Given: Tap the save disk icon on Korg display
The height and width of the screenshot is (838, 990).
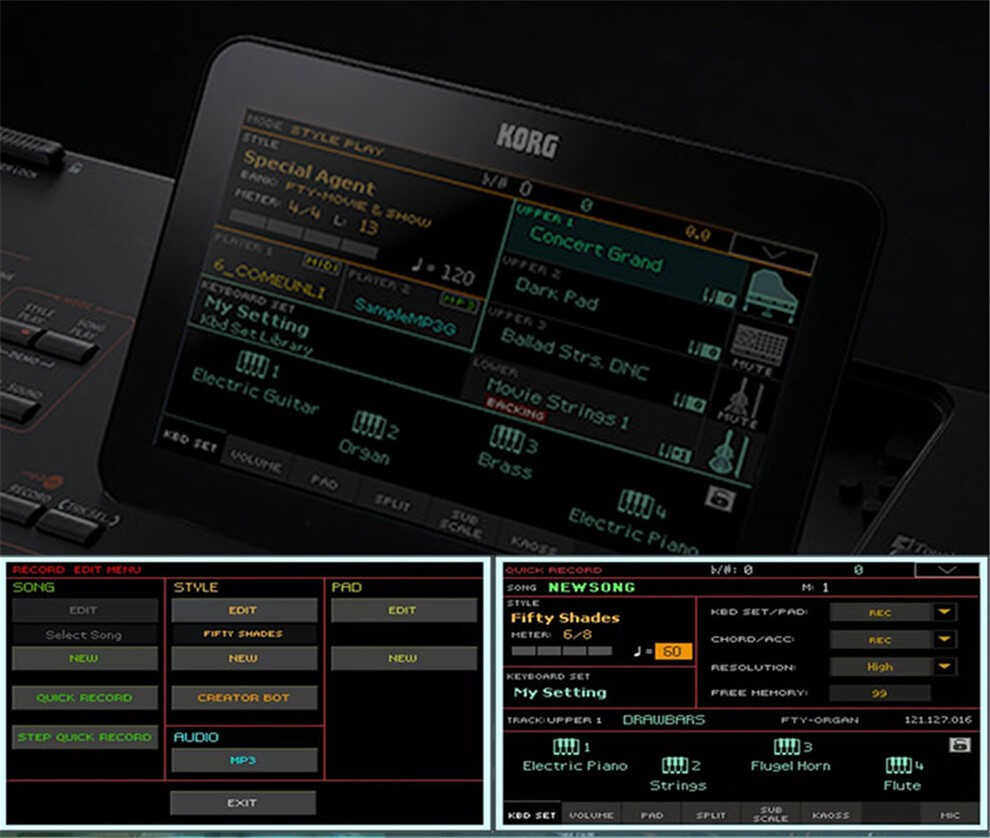Looking at the screenshot, I should point(720,499).
